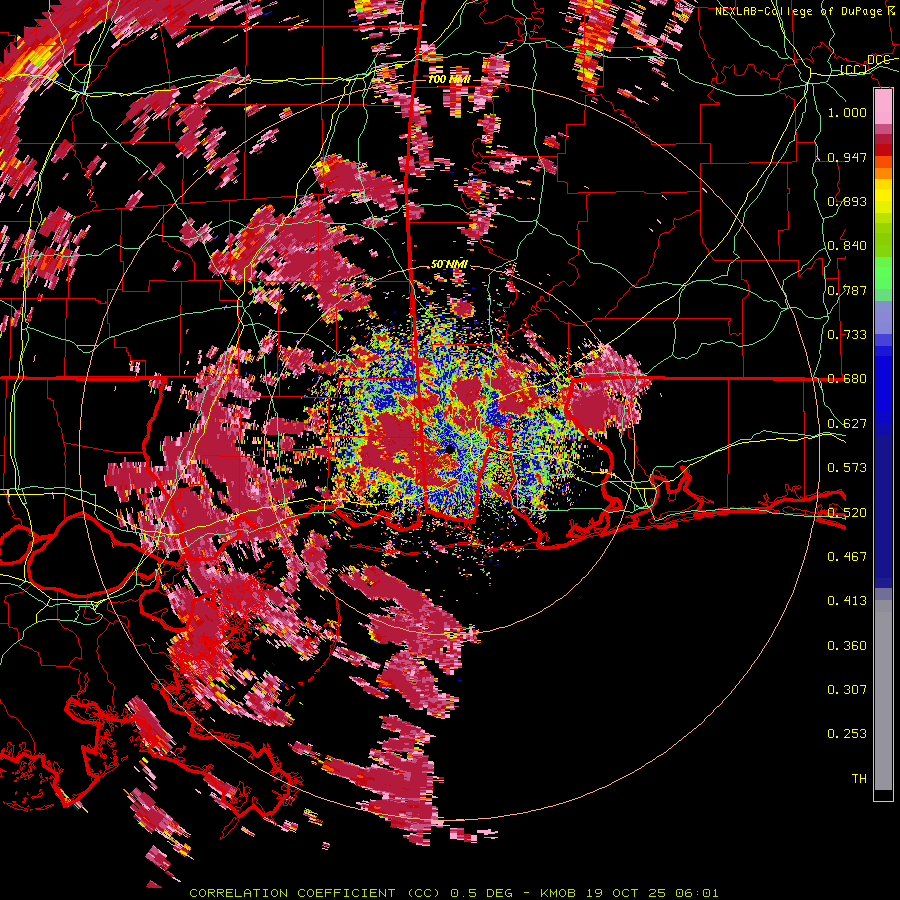Click the 0.360 scale value
Image resolution: width=900 pixels, height=900 pixels.
pyautogui.click(x=847, y=646)
